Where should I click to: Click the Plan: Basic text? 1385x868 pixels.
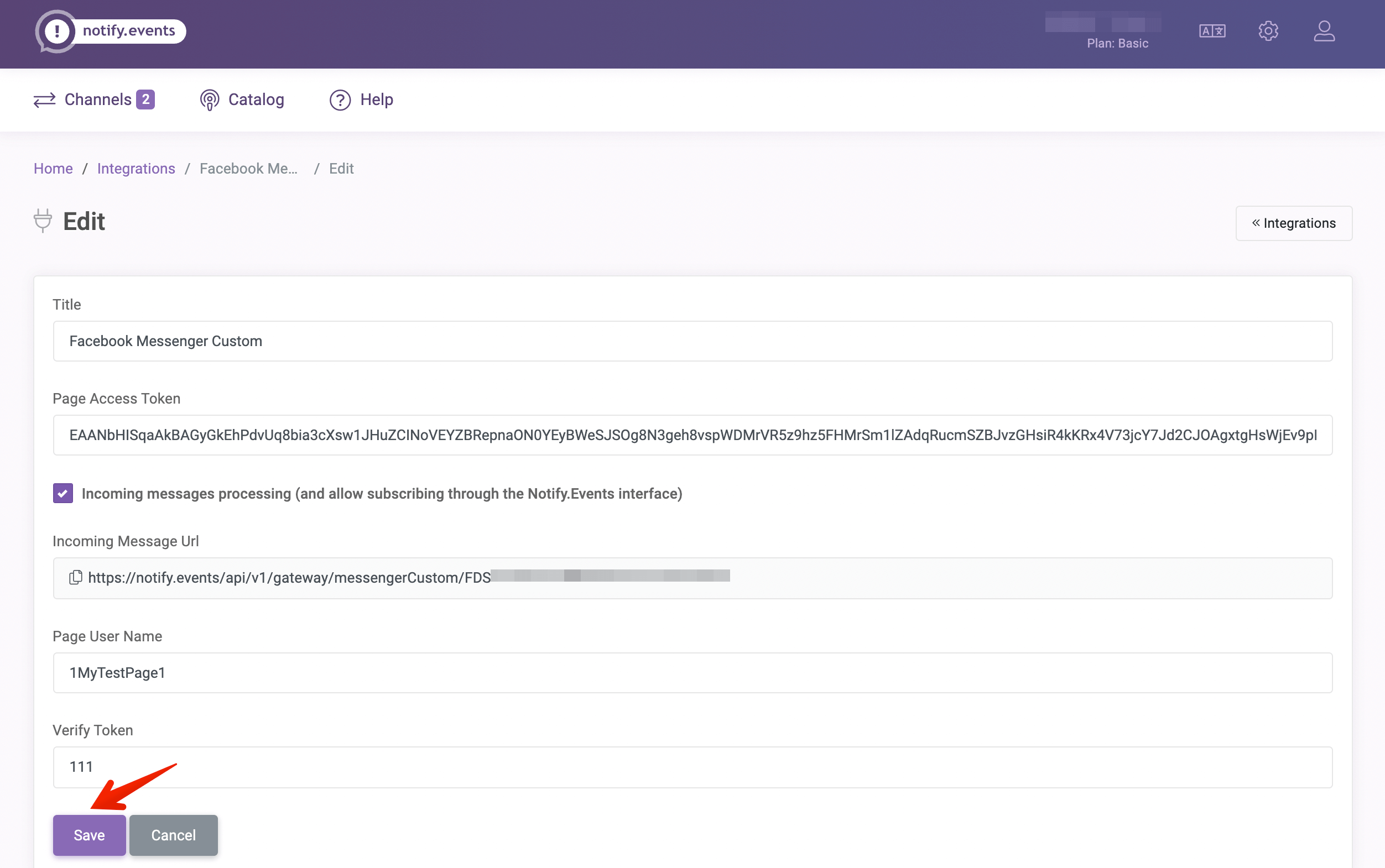(1117, 44)
